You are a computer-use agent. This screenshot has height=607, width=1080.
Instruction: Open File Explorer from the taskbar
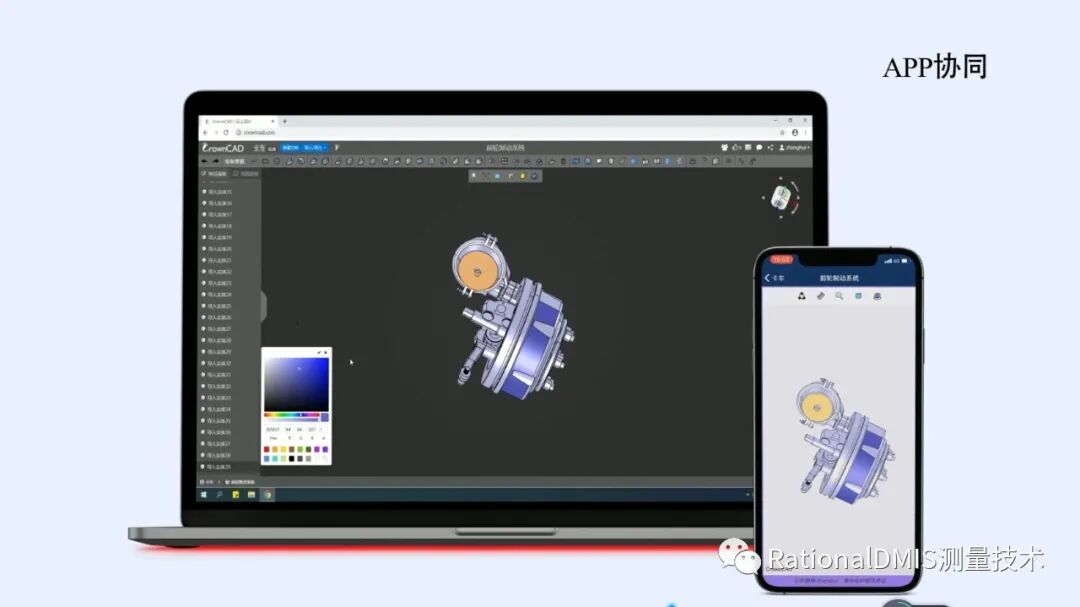[251, 495]
